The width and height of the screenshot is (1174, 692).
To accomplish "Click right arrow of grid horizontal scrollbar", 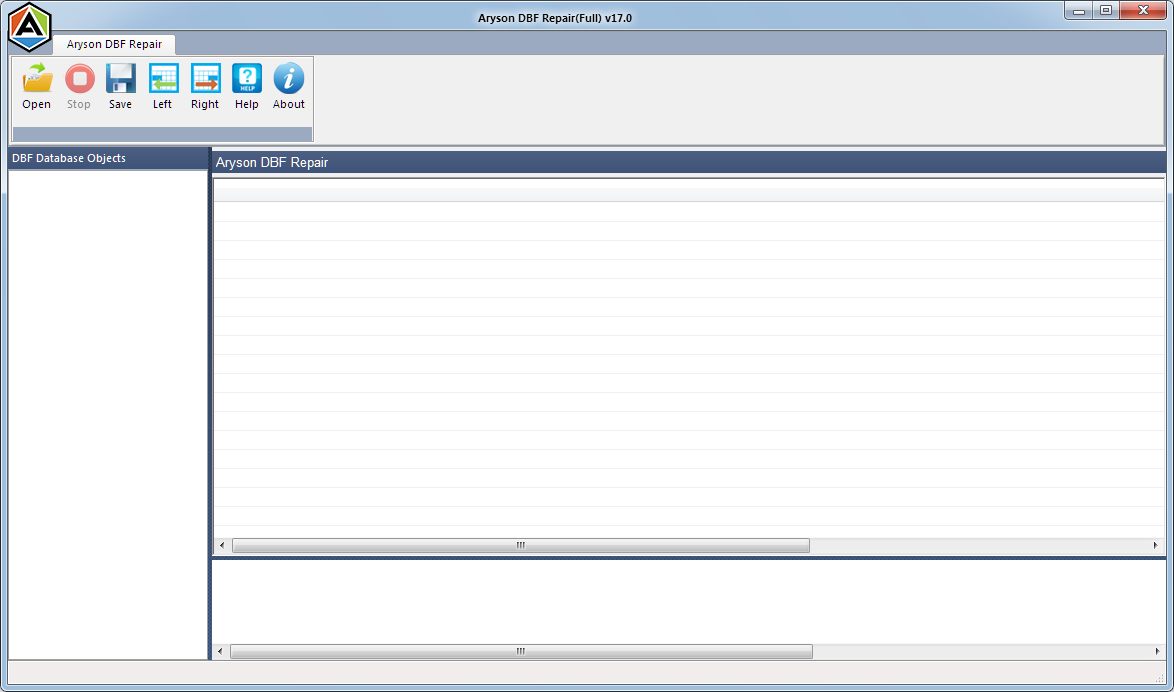I will pyautogui.click(x=1156, y=545).
